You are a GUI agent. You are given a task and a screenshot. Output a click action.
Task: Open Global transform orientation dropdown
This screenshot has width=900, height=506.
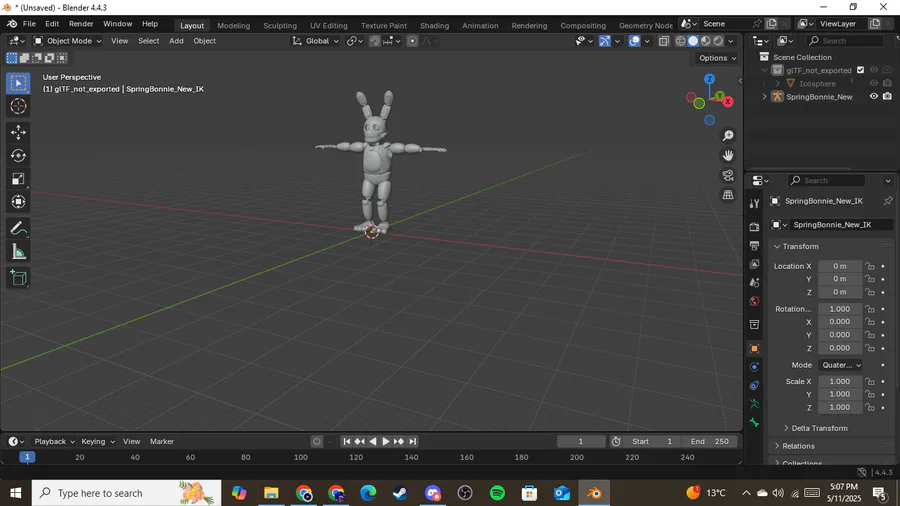click(x=316, y=41)
